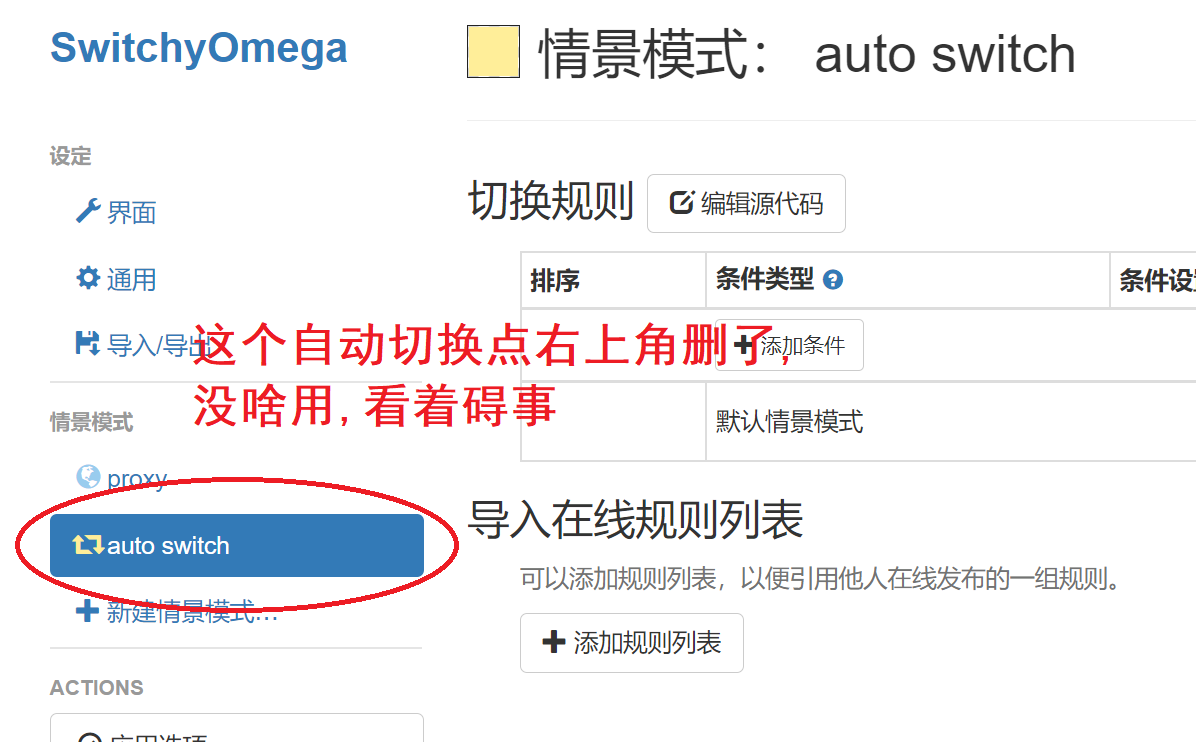Click the gear icon beside 通用
This screenshot has height=742, width=1196.
[88, 278]
